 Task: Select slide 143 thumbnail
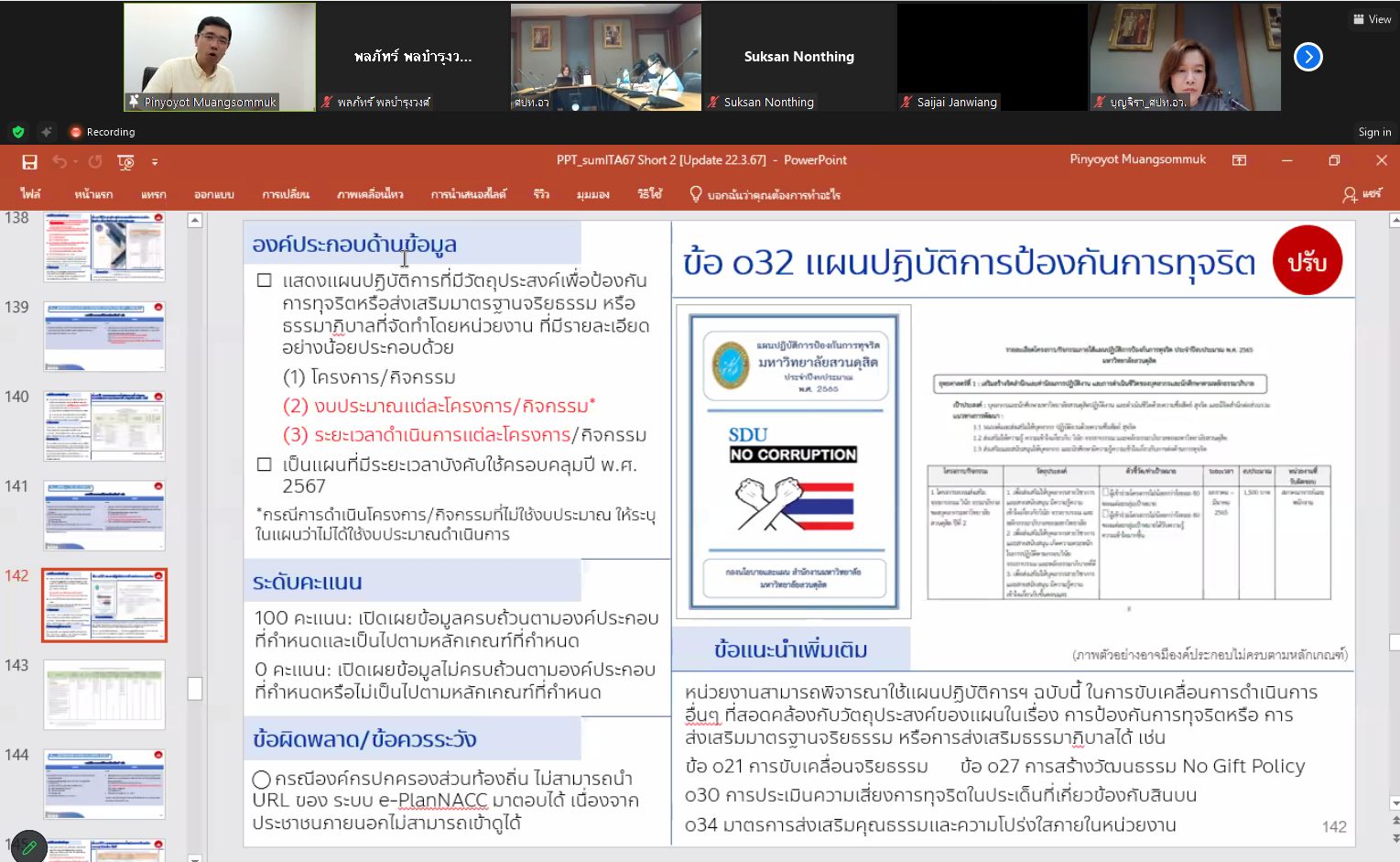(104, 694)
